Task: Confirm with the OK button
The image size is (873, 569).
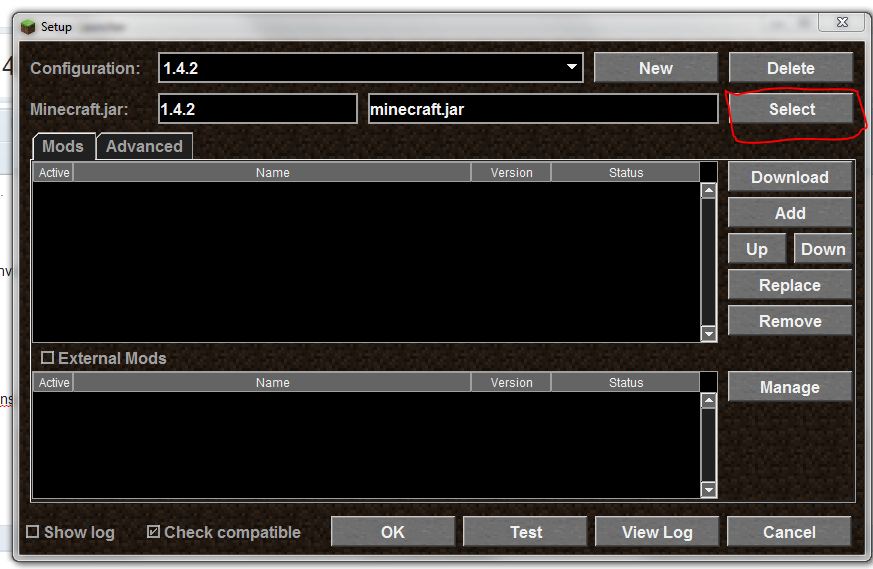Action: [393, 532]
